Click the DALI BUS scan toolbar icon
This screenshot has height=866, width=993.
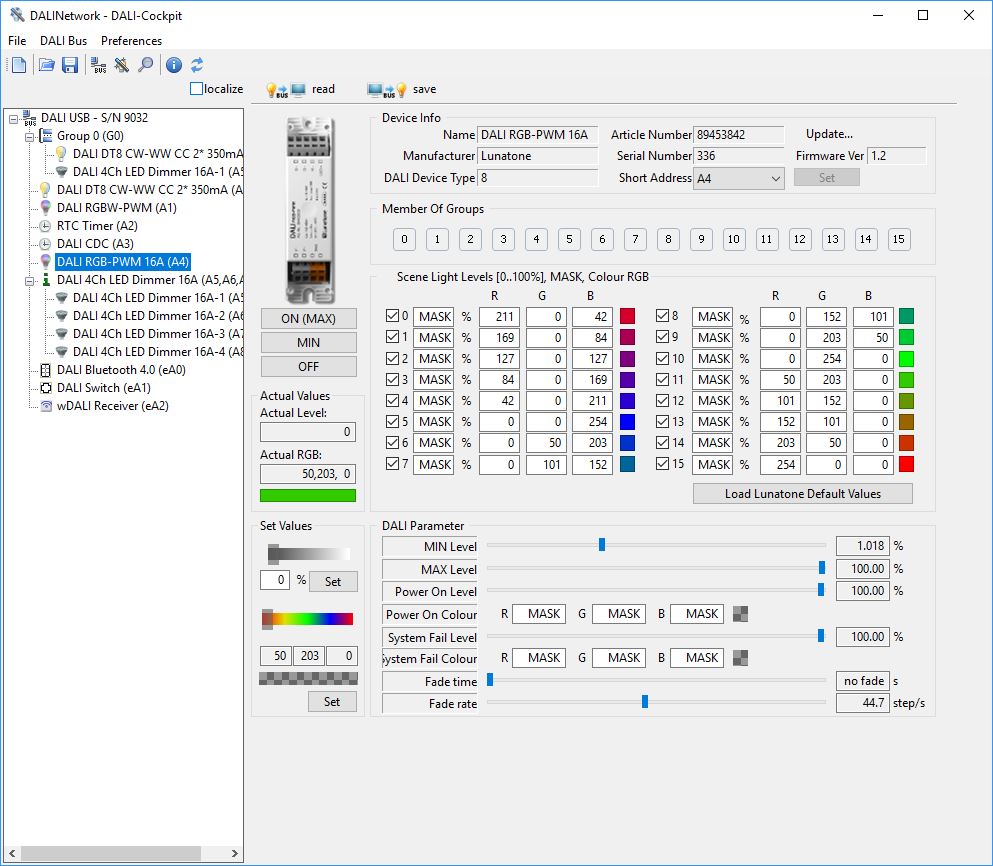(98, 65)
